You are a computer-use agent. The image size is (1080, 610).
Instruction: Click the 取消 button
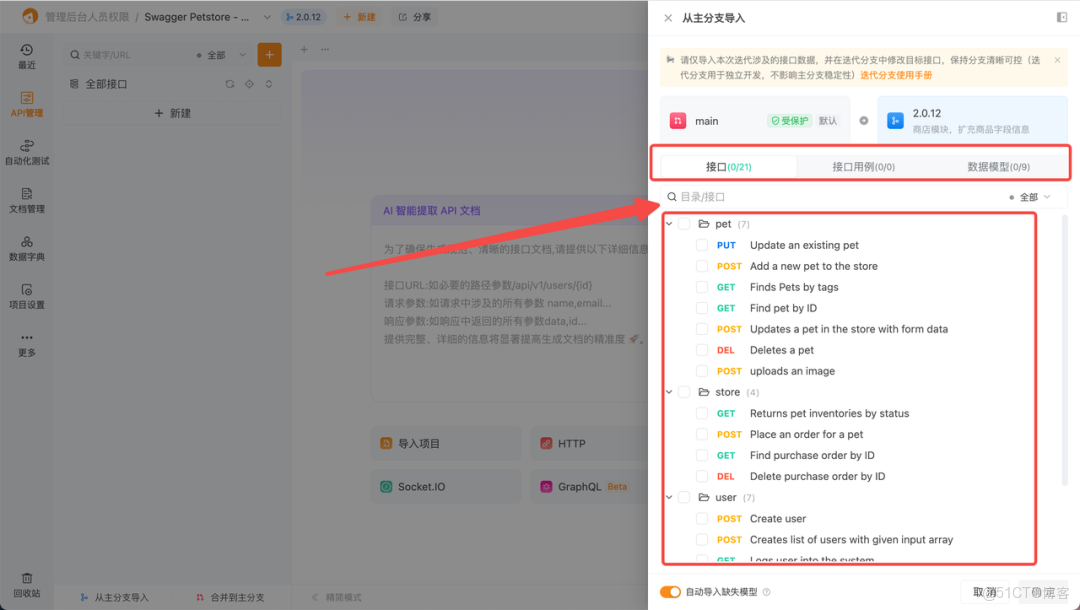pos(987,592)
